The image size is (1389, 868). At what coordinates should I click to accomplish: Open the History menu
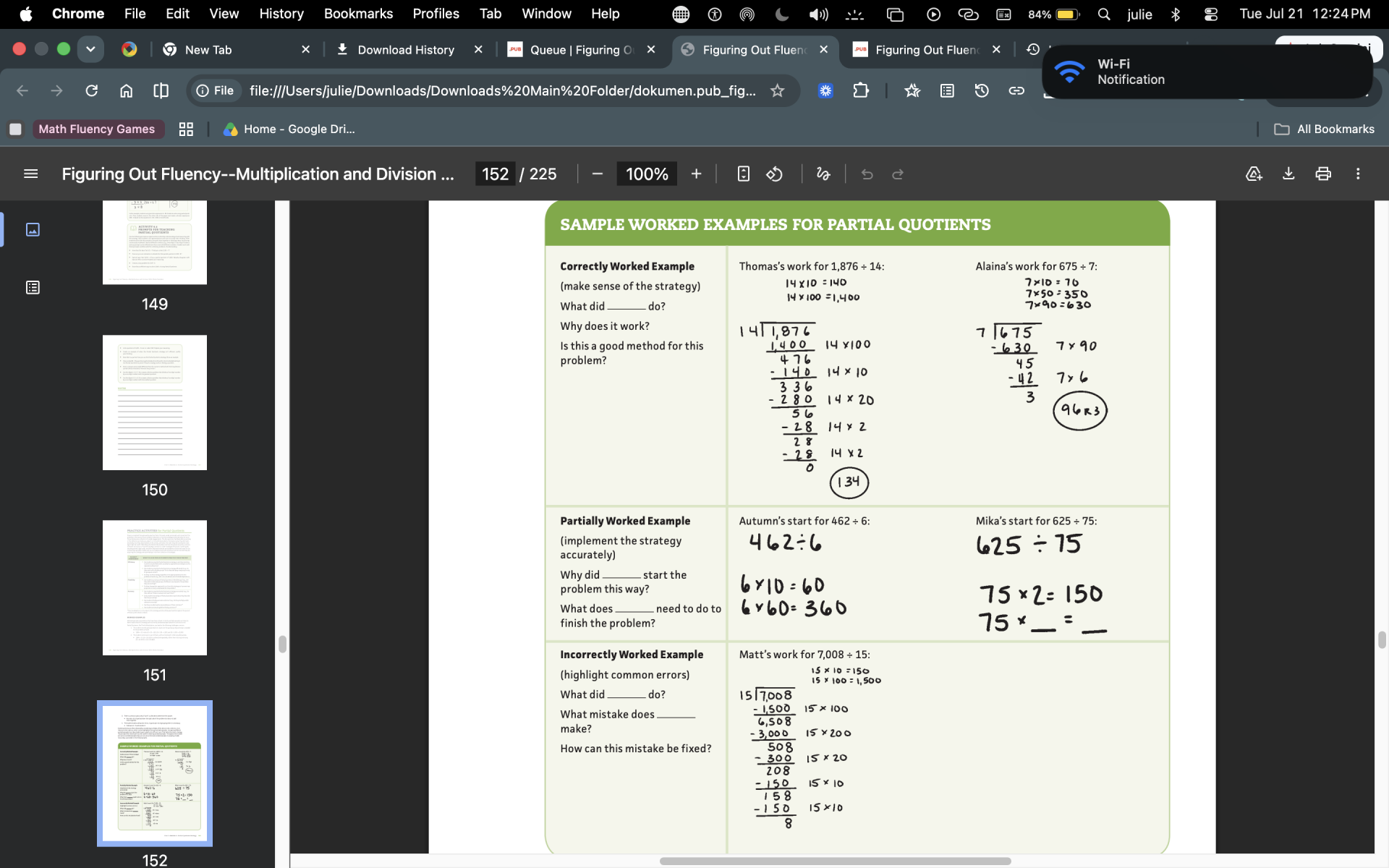pos(281,14)
